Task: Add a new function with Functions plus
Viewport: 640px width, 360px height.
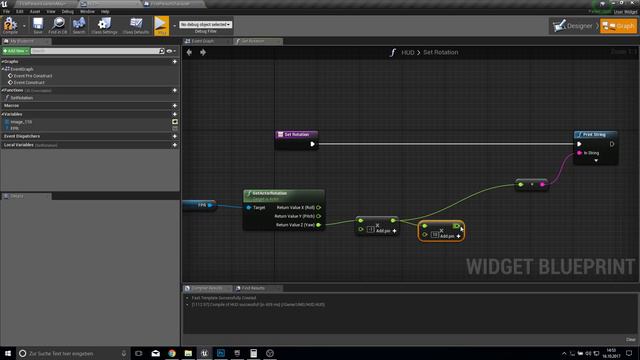Action: pos(175,90)
